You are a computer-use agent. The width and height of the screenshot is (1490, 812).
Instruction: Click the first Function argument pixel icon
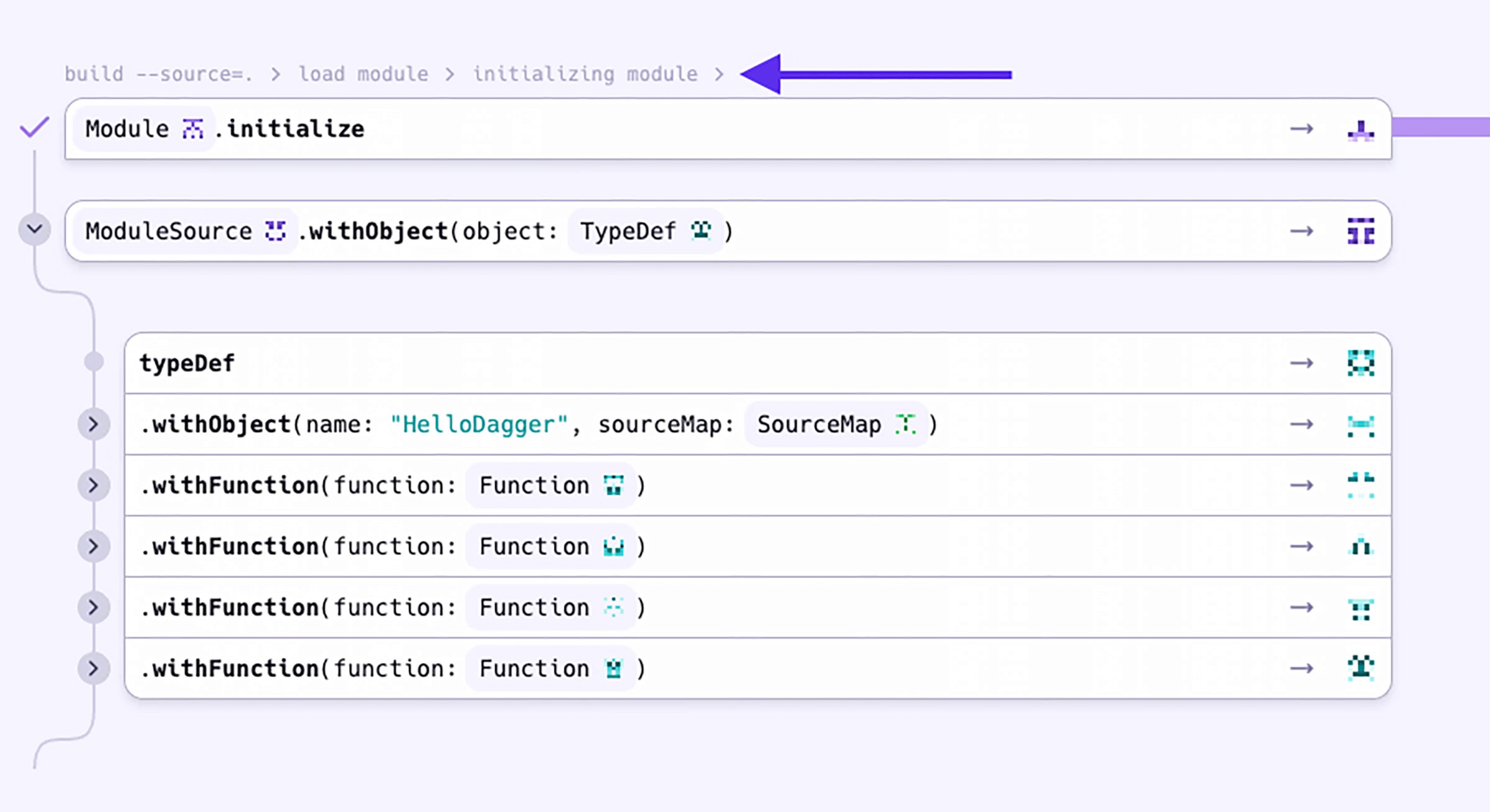pyautogui.click(x=613, y=485)
